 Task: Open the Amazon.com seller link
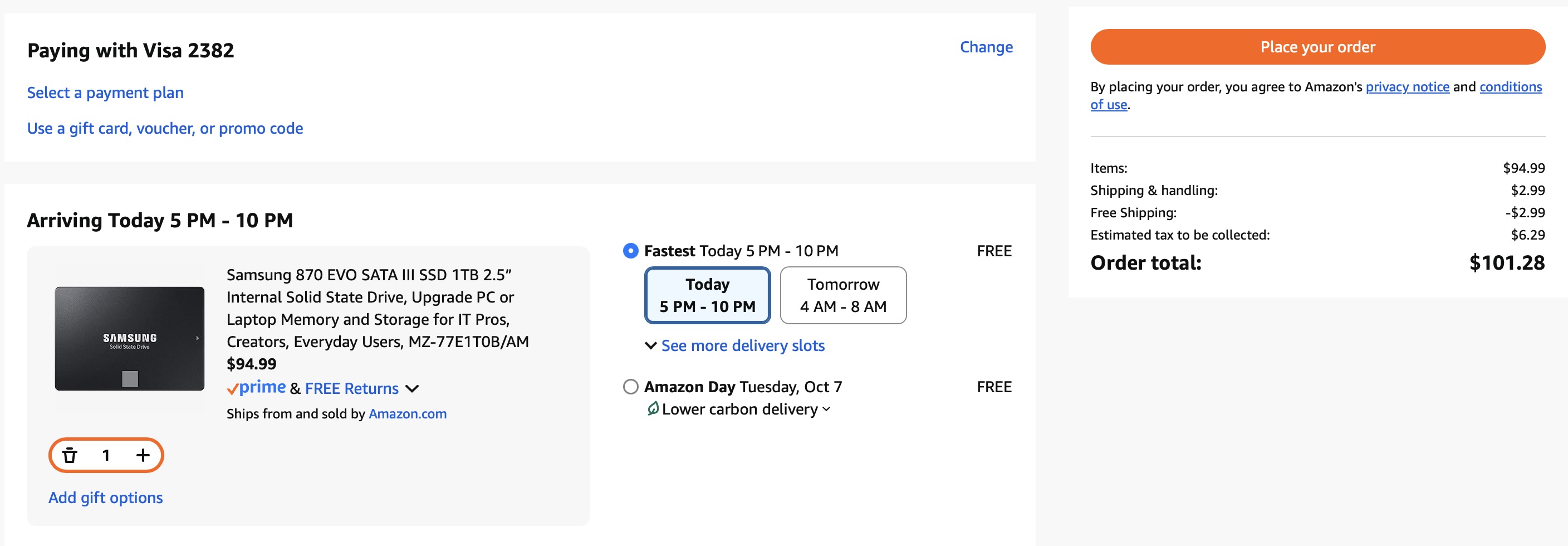coord(407,414)
